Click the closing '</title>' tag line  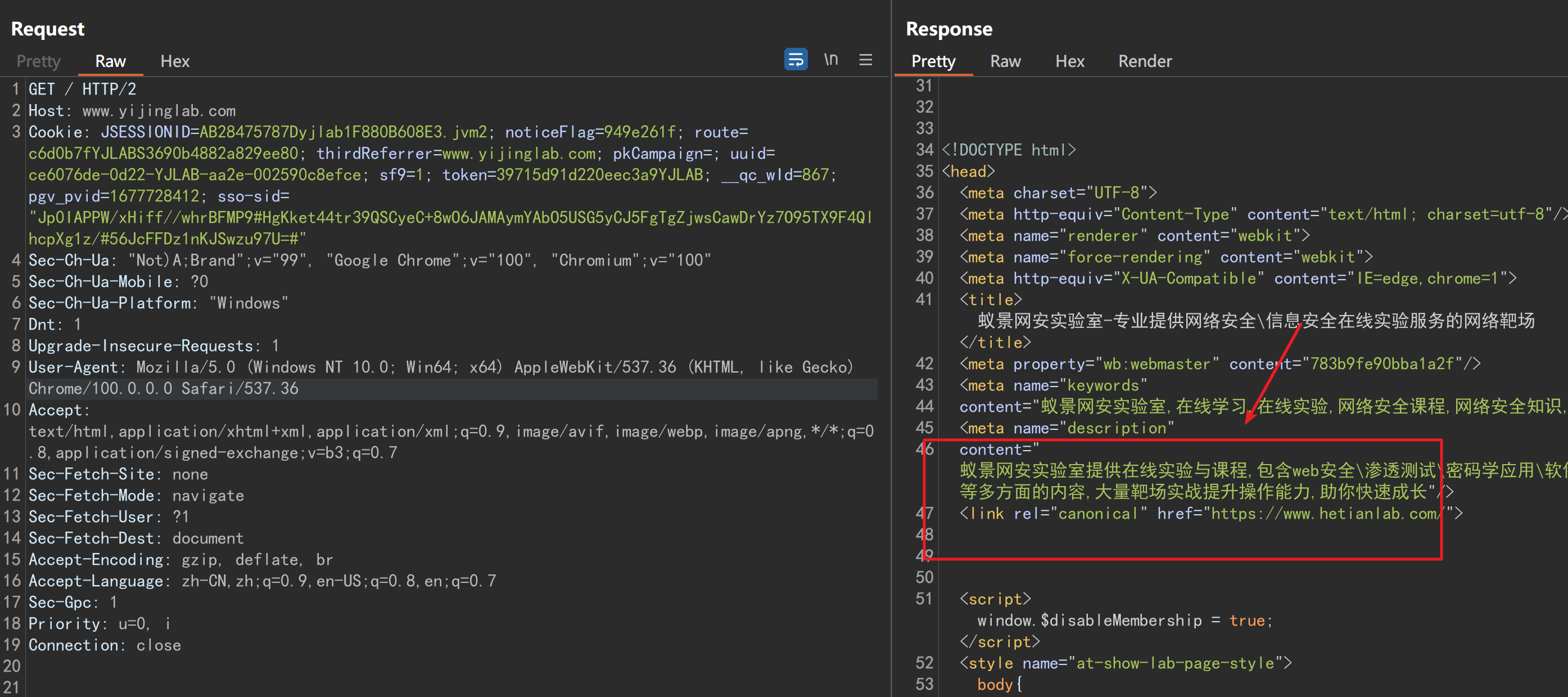click(995, 343)
